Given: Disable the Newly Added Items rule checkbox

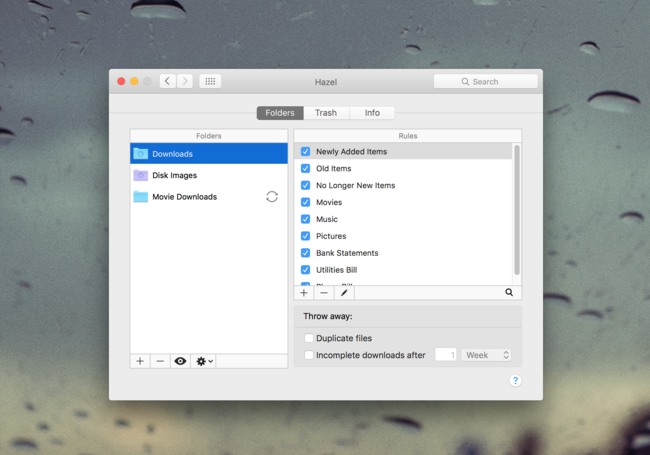Looking at the screenshot, I should tap(306, 152).
